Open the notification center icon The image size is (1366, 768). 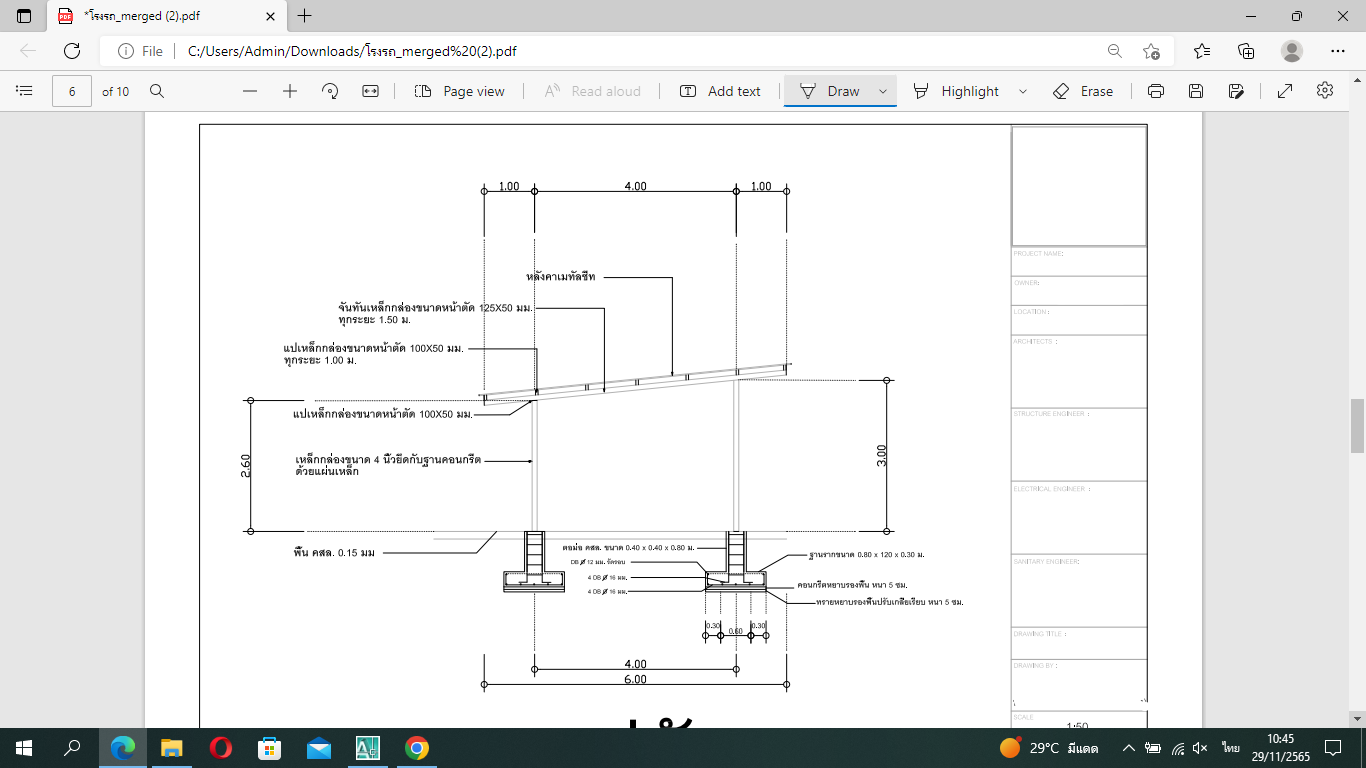pos(1333,748)
